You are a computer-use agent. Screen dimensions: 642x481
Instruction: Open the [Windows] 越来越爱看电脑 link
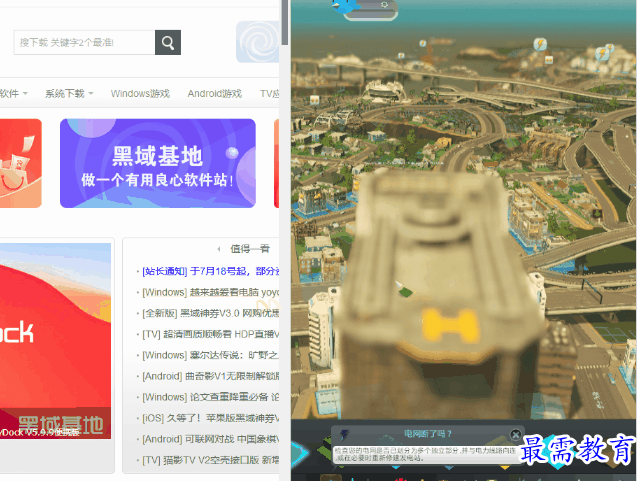[210, 292]
